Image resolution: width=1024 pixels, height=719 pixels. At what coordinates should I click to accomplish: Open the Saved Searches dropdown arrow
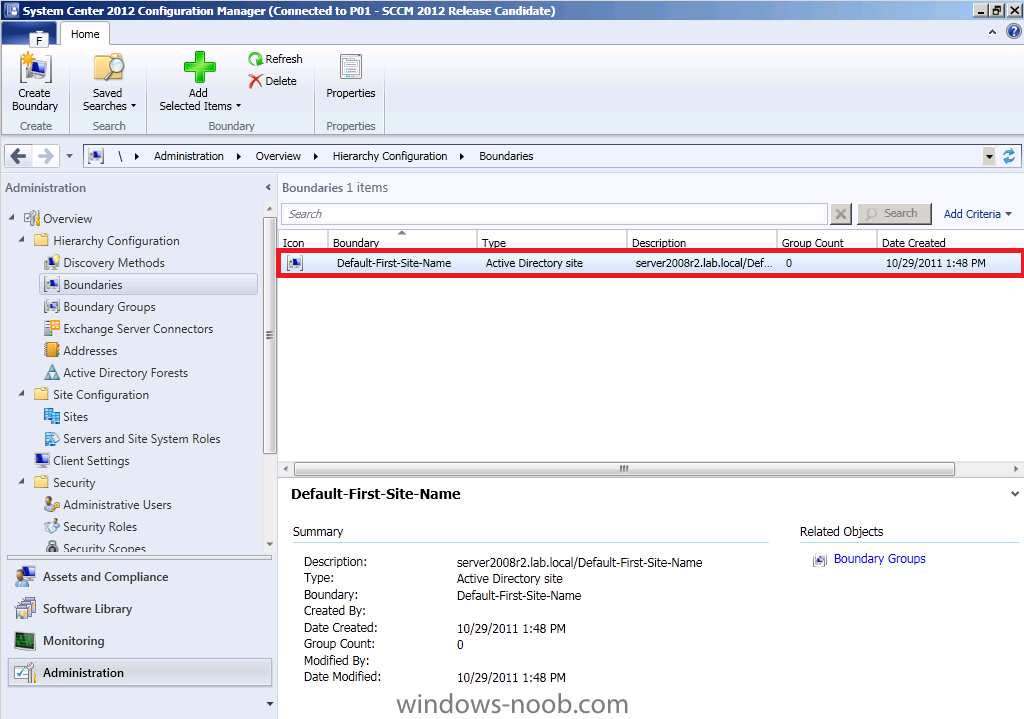[133, 106]
